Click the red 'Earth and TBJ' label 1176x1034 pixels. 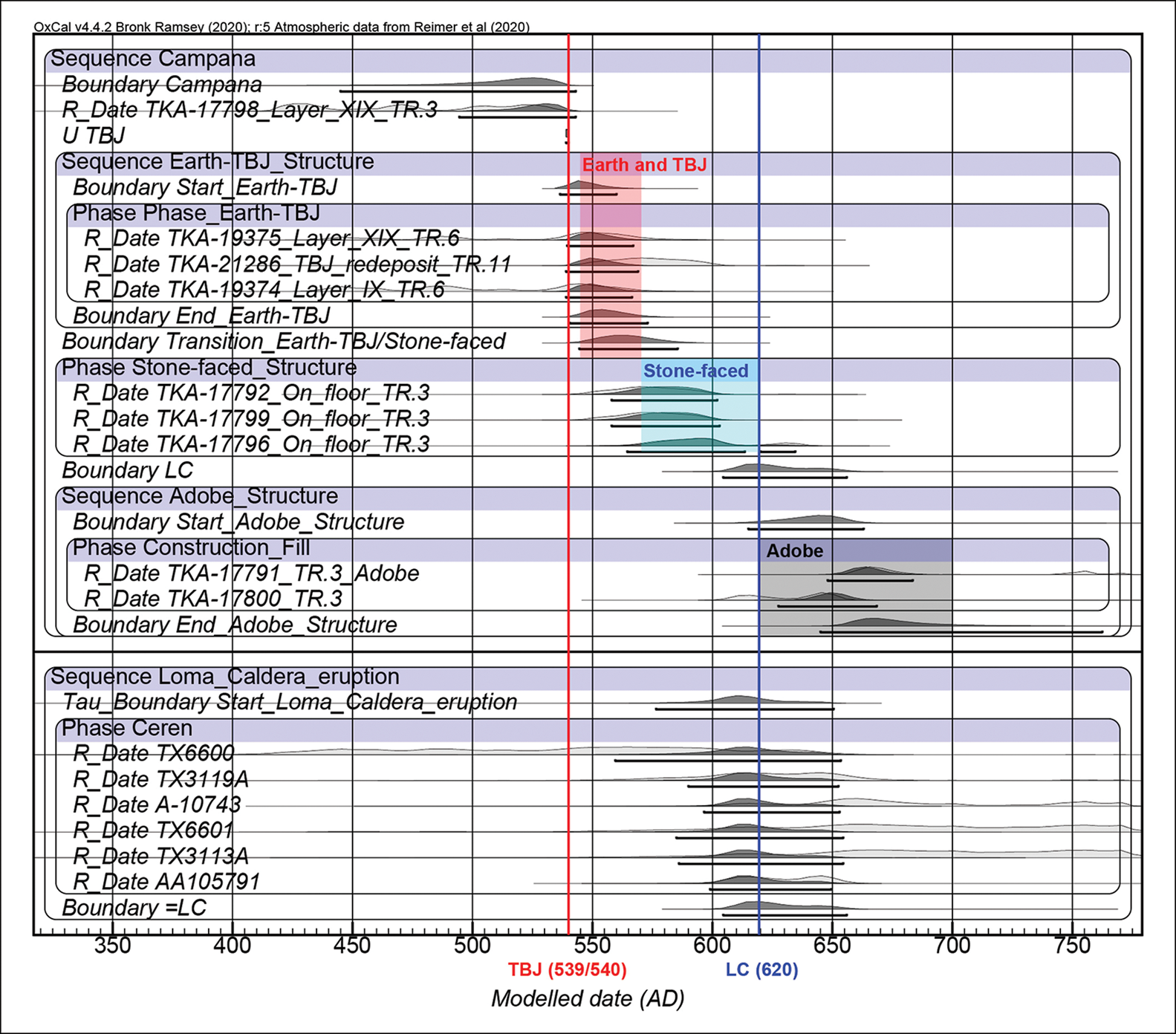point(643,165)
